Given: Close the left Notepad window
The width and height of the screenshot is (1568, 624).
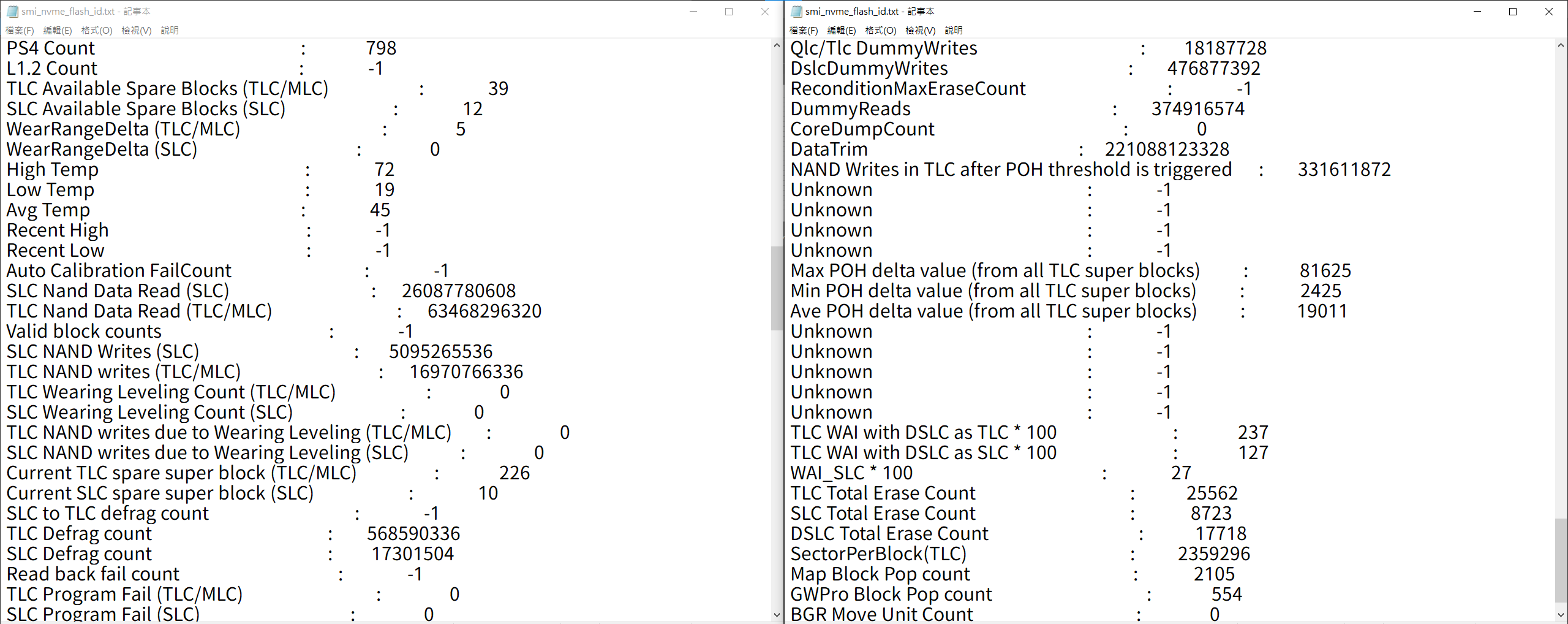Looking at the screenshot, I should 765,12.
